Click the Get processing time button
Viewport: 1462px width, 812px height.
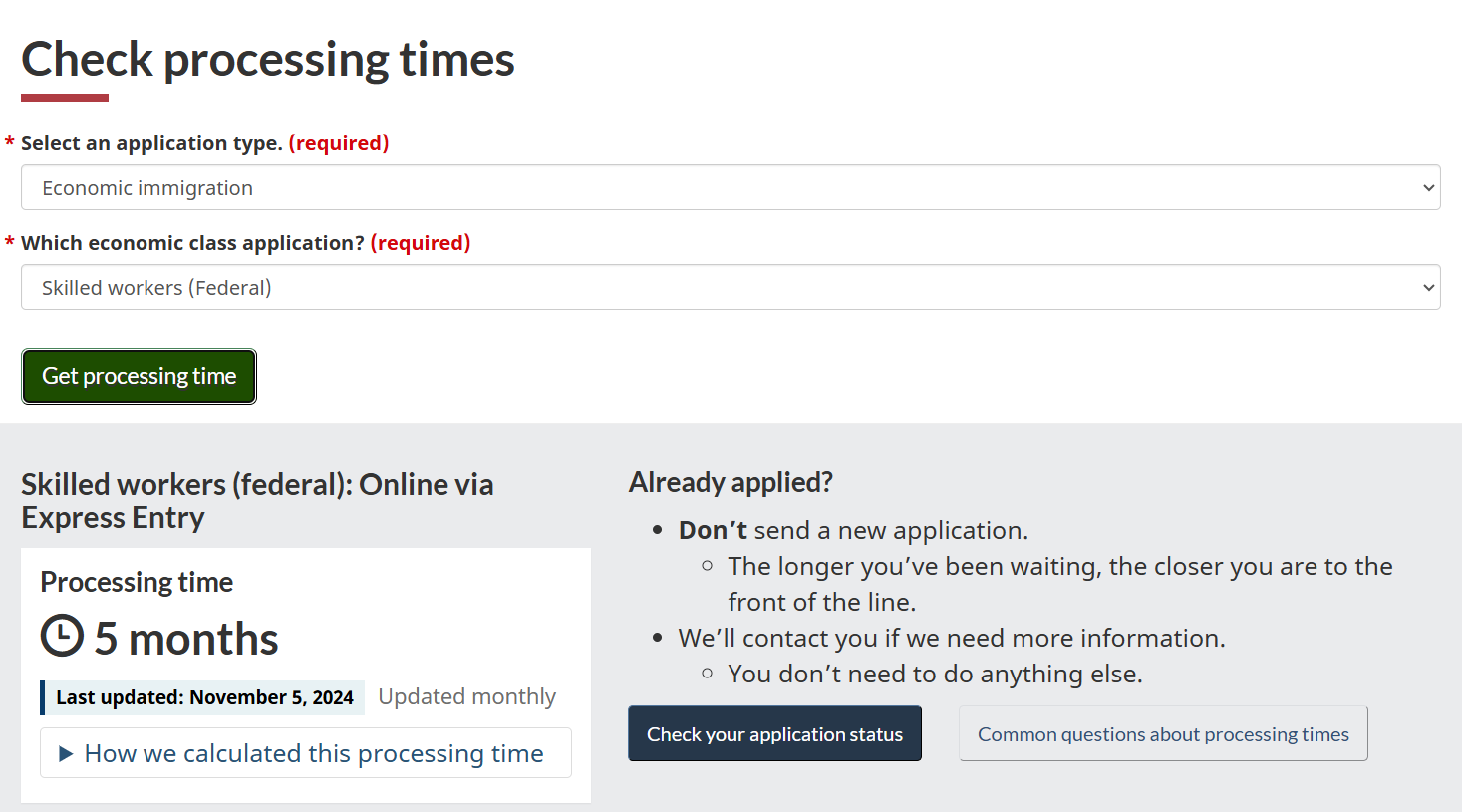click(139, 376)
